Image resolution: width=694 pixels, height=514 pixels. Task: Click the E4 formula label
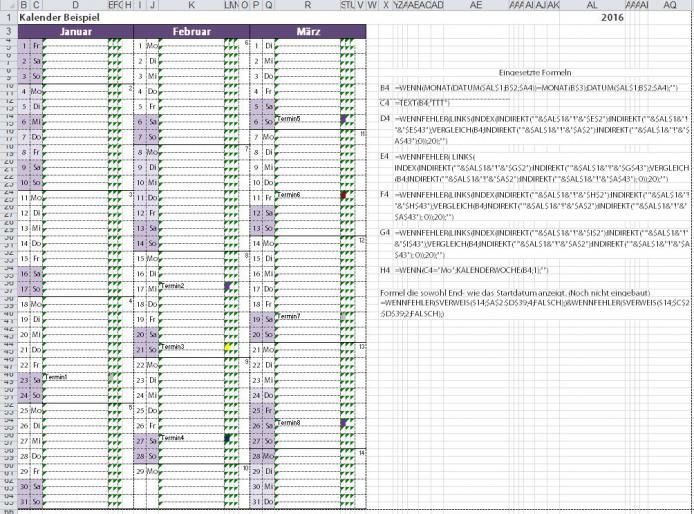click(x=385, y=156)
